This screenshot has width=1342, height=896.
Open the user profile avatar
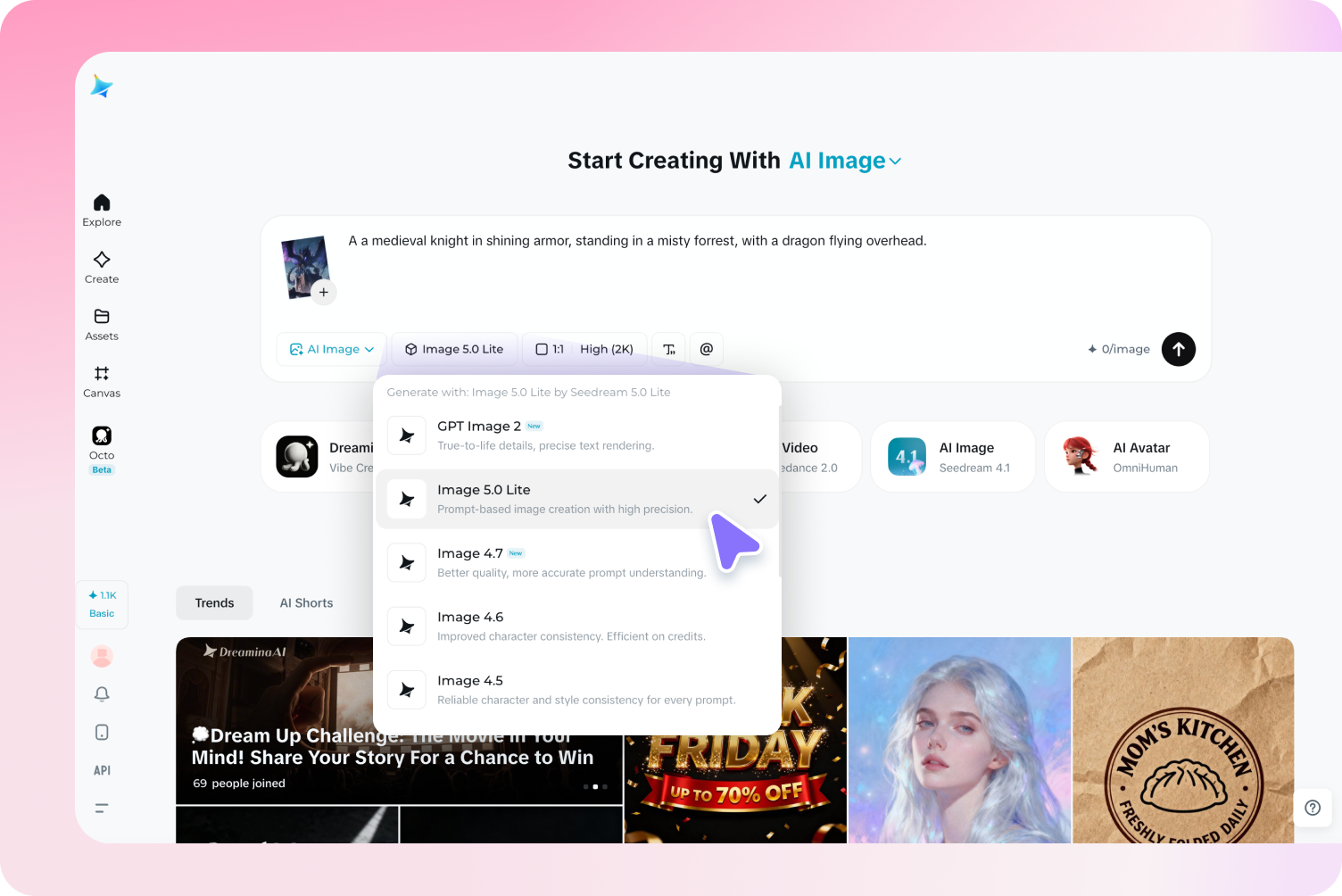click(x=102, y=656)
